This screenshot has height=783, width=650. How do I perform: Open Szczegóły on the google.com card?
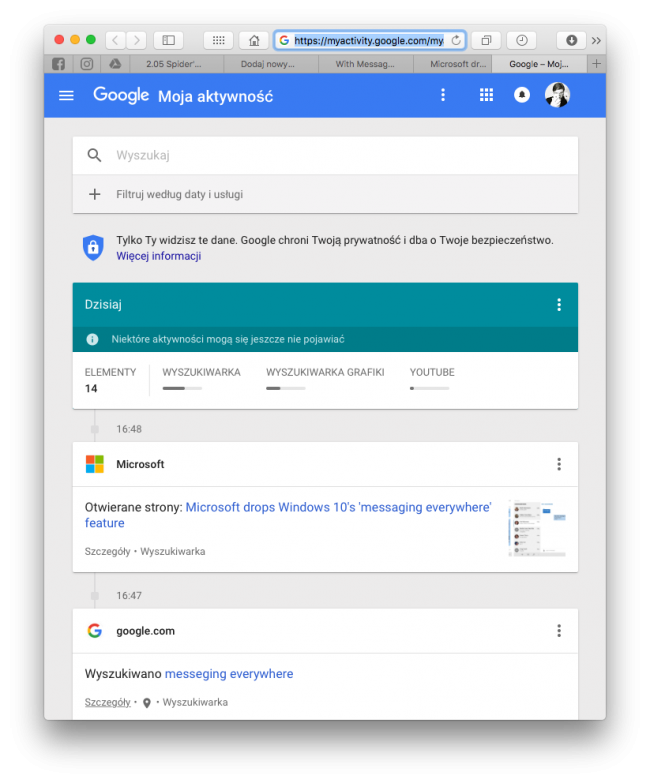107,702
